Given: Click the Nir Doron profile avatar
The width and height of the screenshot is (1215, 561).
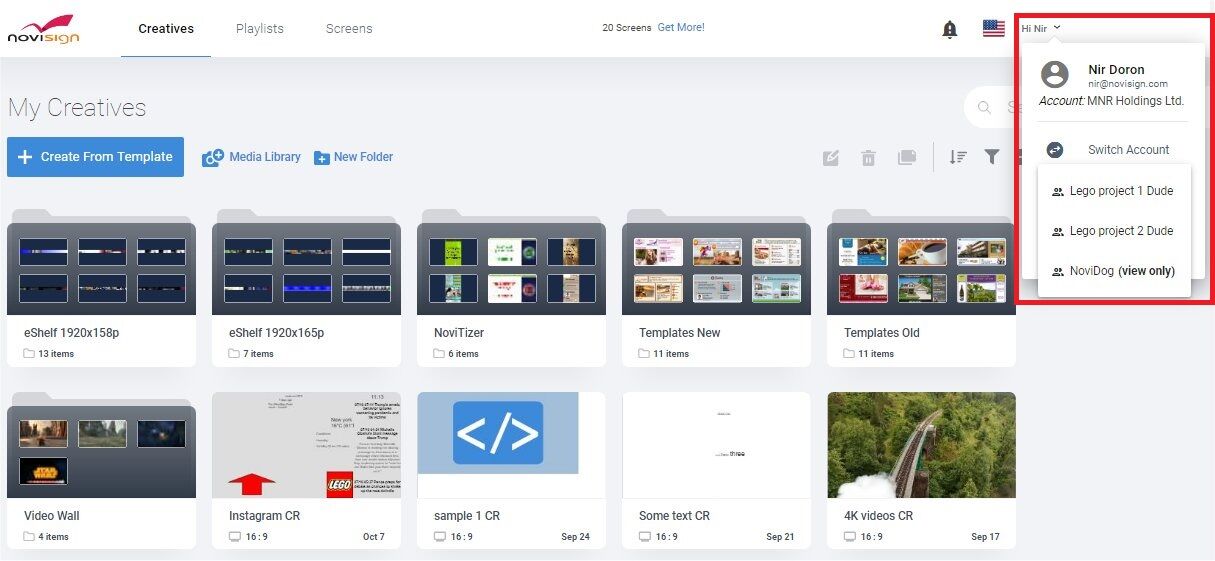Looking at the screenshot, I should (1054, 75).
